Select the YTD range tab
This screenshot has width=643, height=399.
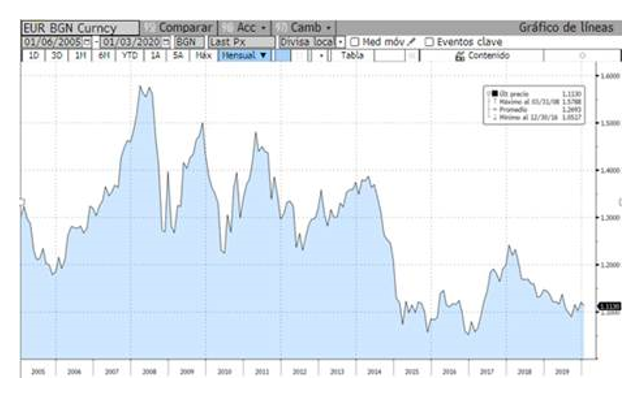coord(130,55)
